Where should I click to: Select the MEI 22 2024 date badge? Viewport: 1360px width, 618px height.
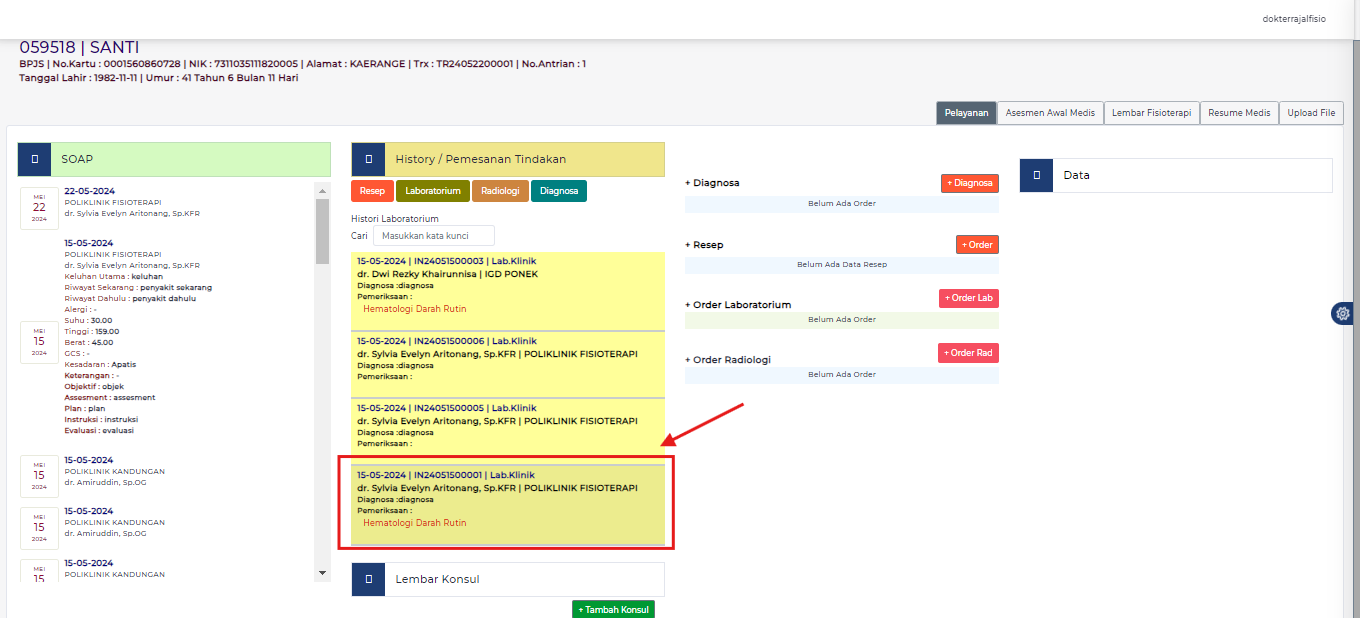[39, 207]
